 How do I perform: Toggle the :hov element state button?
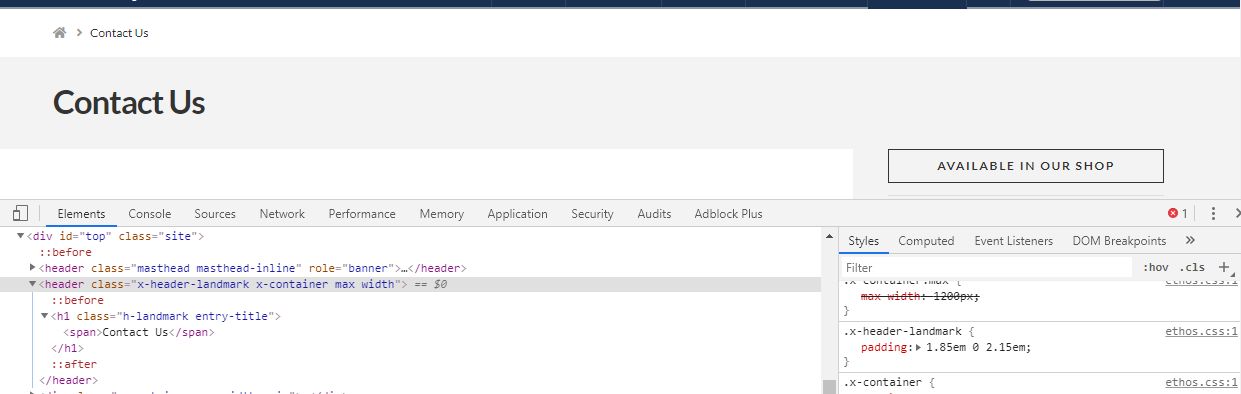pos(1156,267)
